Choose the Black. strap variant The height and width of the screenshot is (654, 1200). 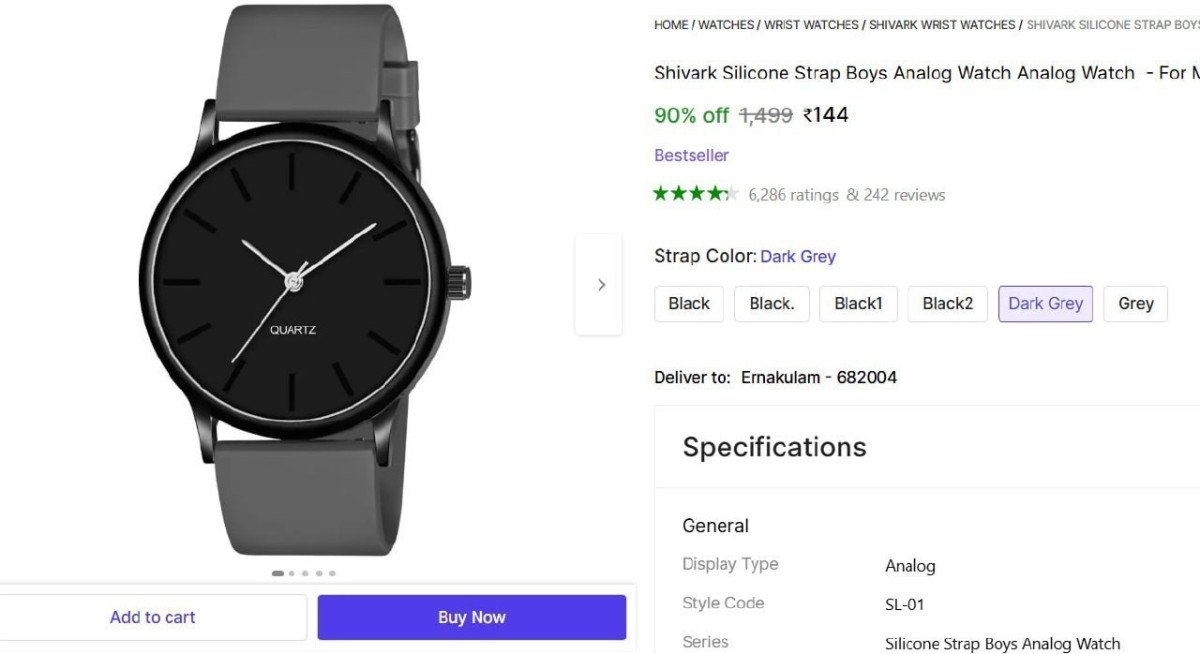(771, 304)
